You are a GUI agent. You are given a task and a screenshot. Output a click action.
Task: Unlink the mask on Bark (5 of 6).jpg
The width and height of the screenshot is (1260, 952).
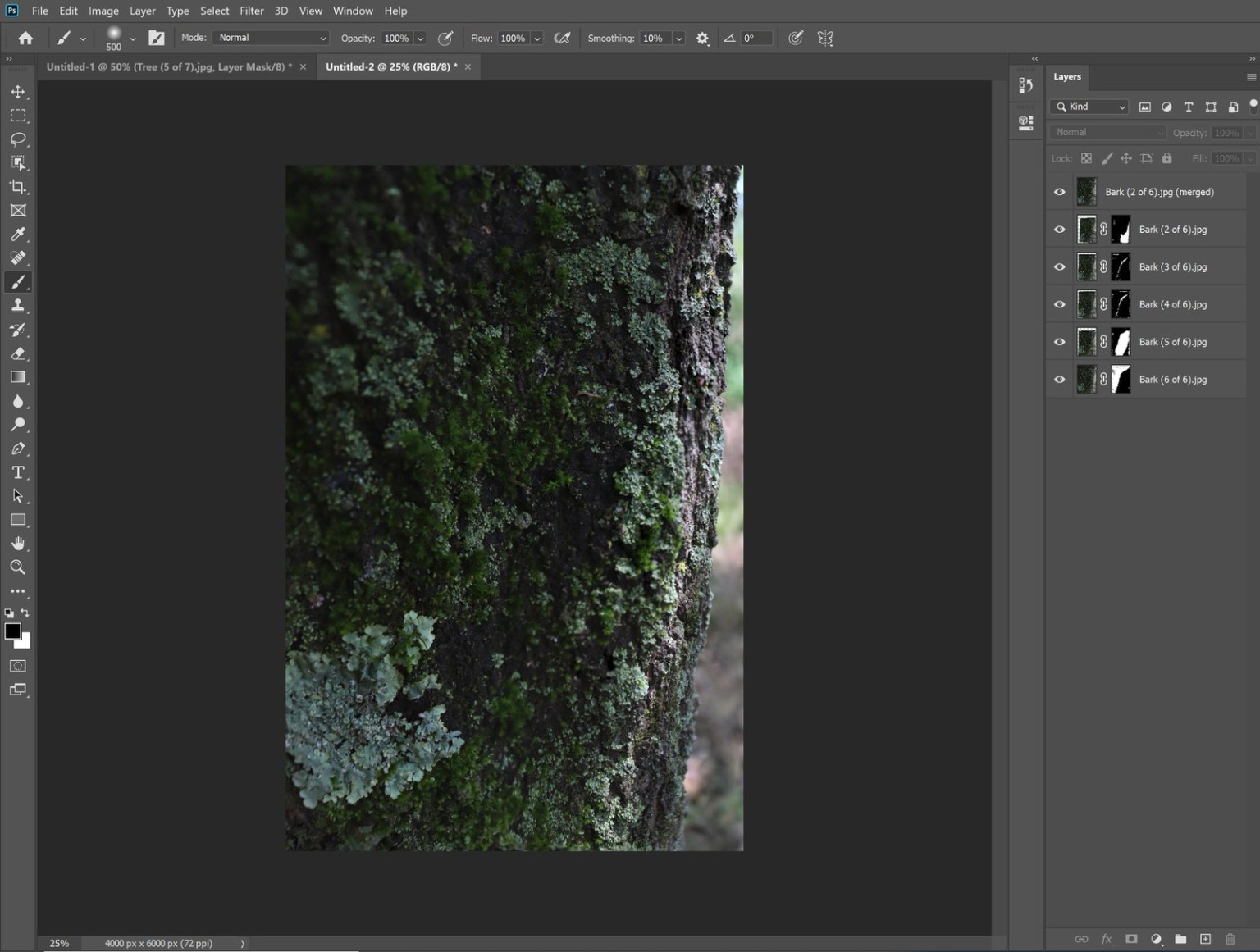point(1103,342)
